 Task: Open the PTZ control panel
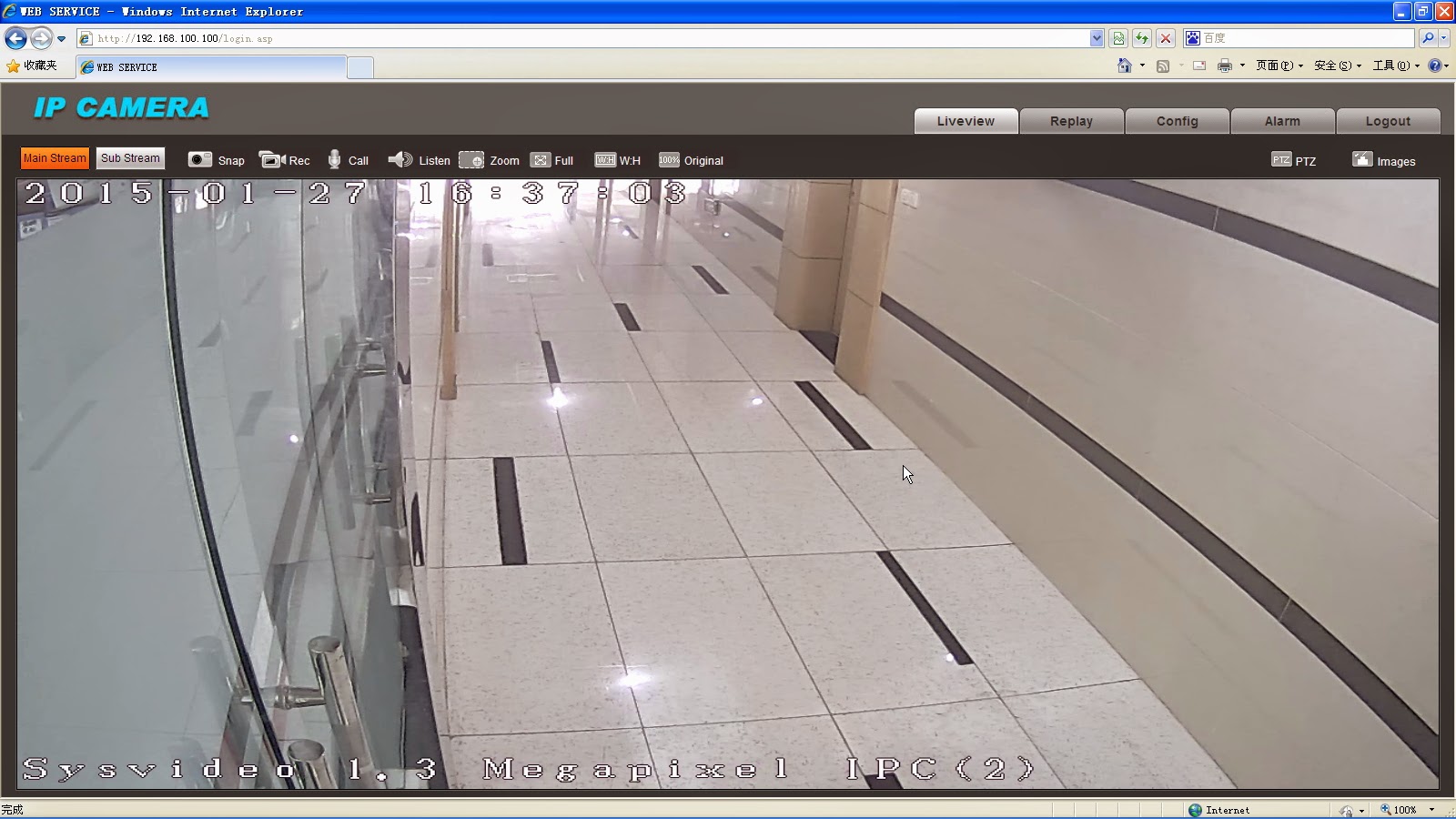(1294, 160)
